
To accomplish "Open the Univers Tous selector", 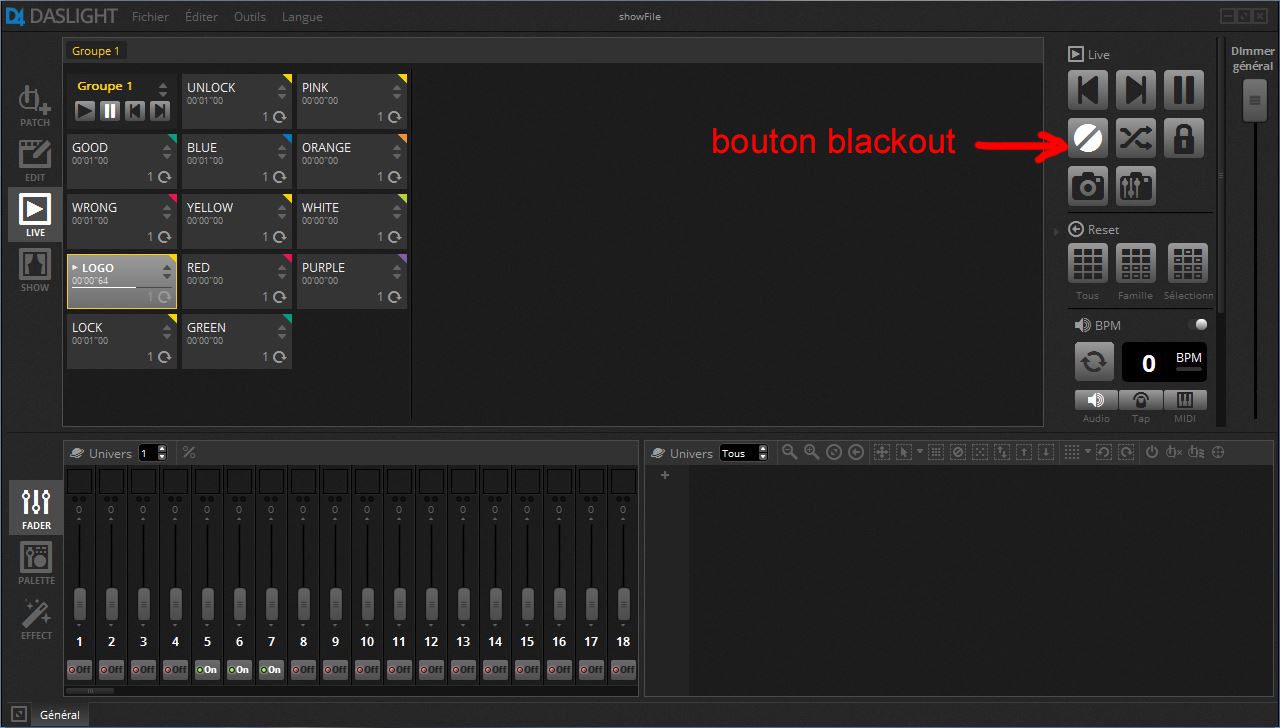I will coord(744,453).
